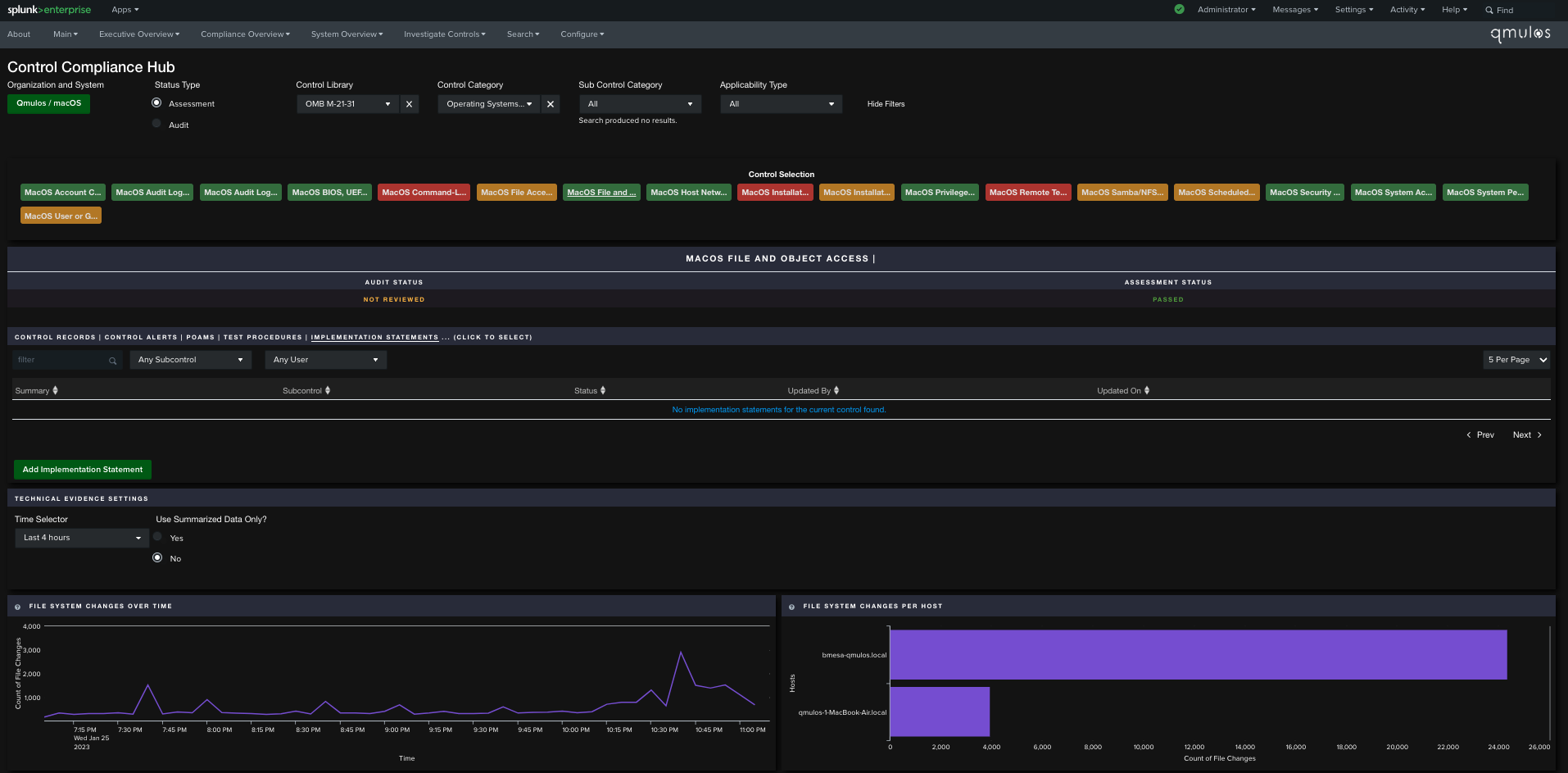Go to Next page of statements
The width and height of the screenshot is (1568, 773).
pos(1527,435)
